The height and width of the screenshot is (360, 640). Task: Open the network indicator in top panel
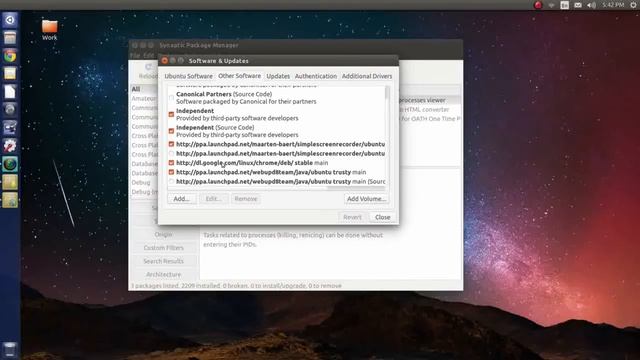[x=551, y=5]
